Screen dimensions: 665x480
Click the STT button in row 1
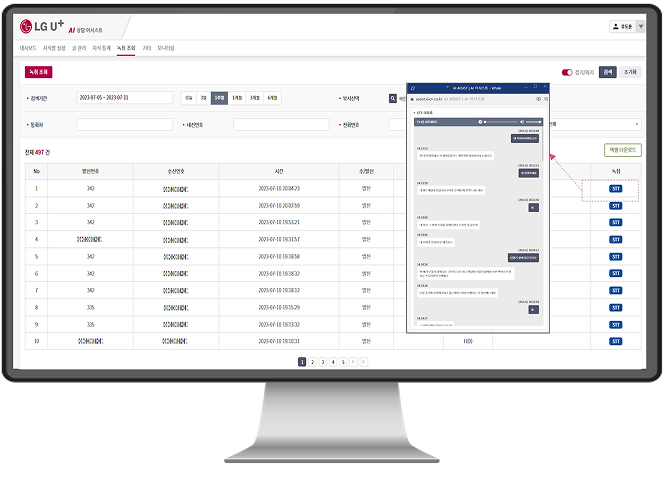tap(616, 189)
